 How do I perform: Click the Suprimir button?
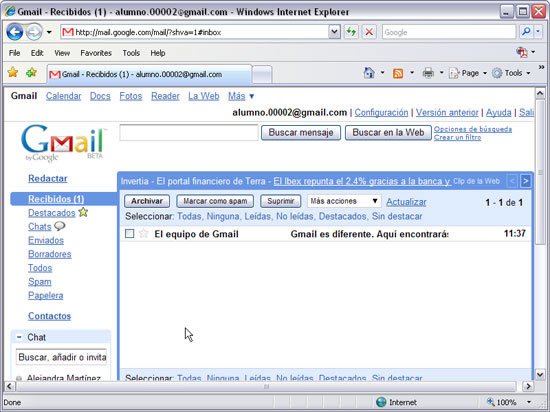(281, 201)
